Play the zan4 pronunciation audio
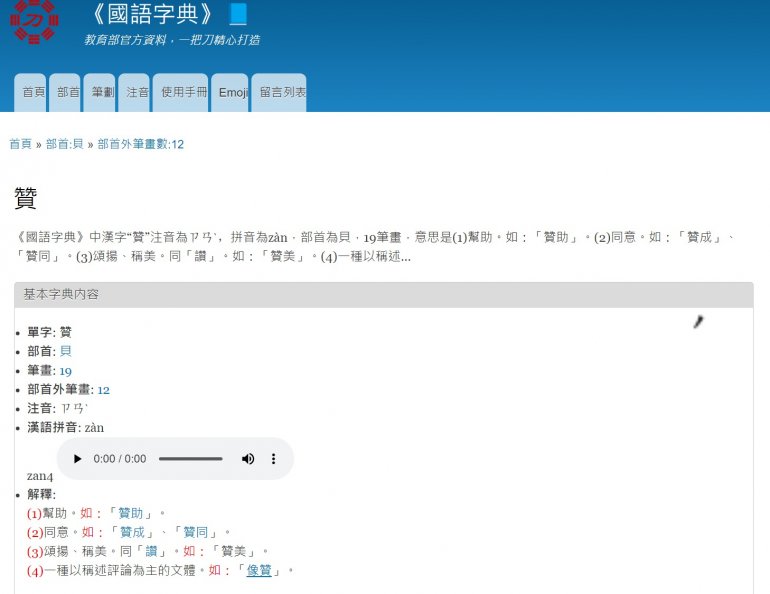Screen dimensions: 770x594 [x=77, y=459]
